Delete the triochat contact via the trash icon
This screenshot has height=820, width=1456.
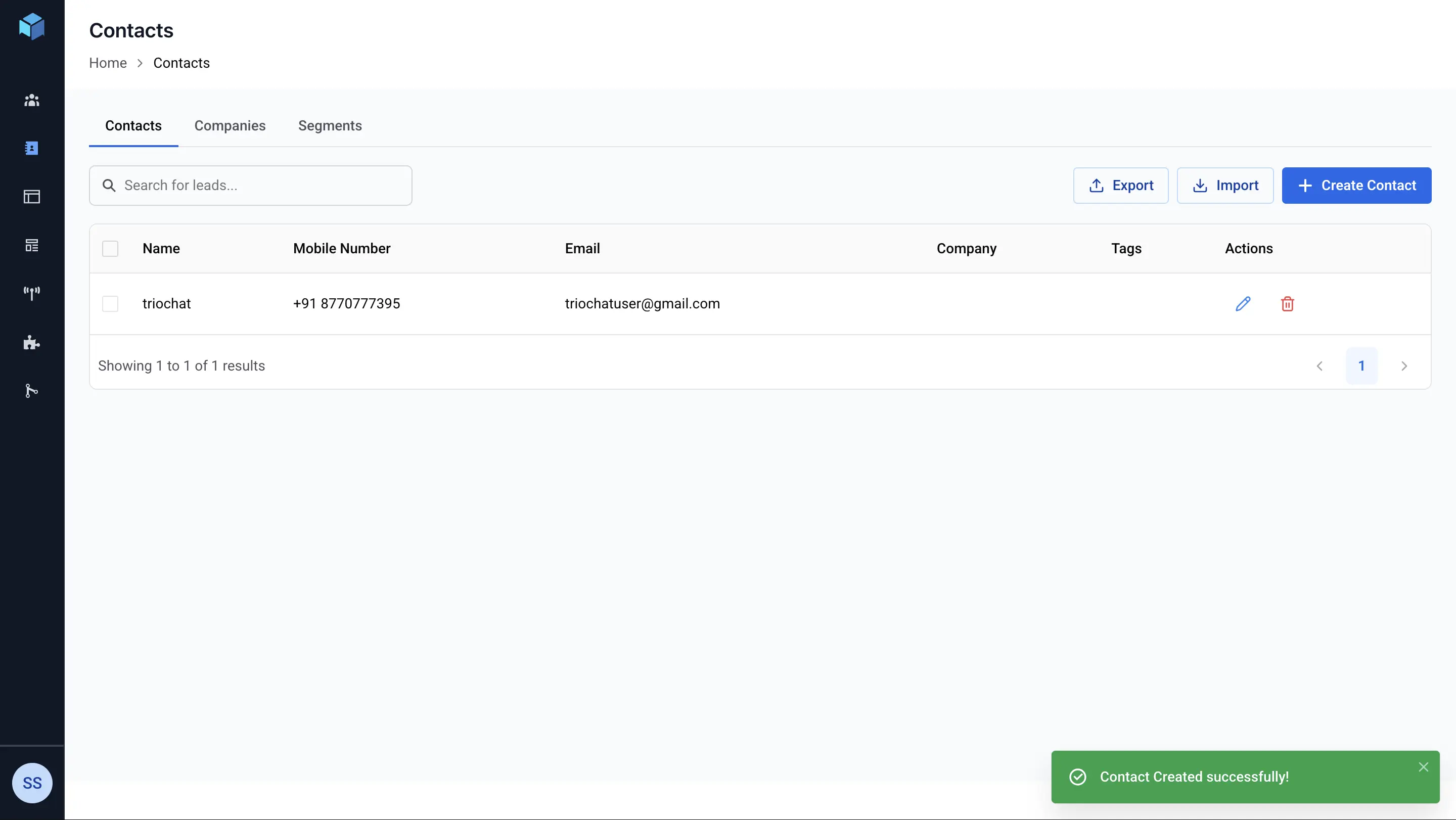point(1287,303)
